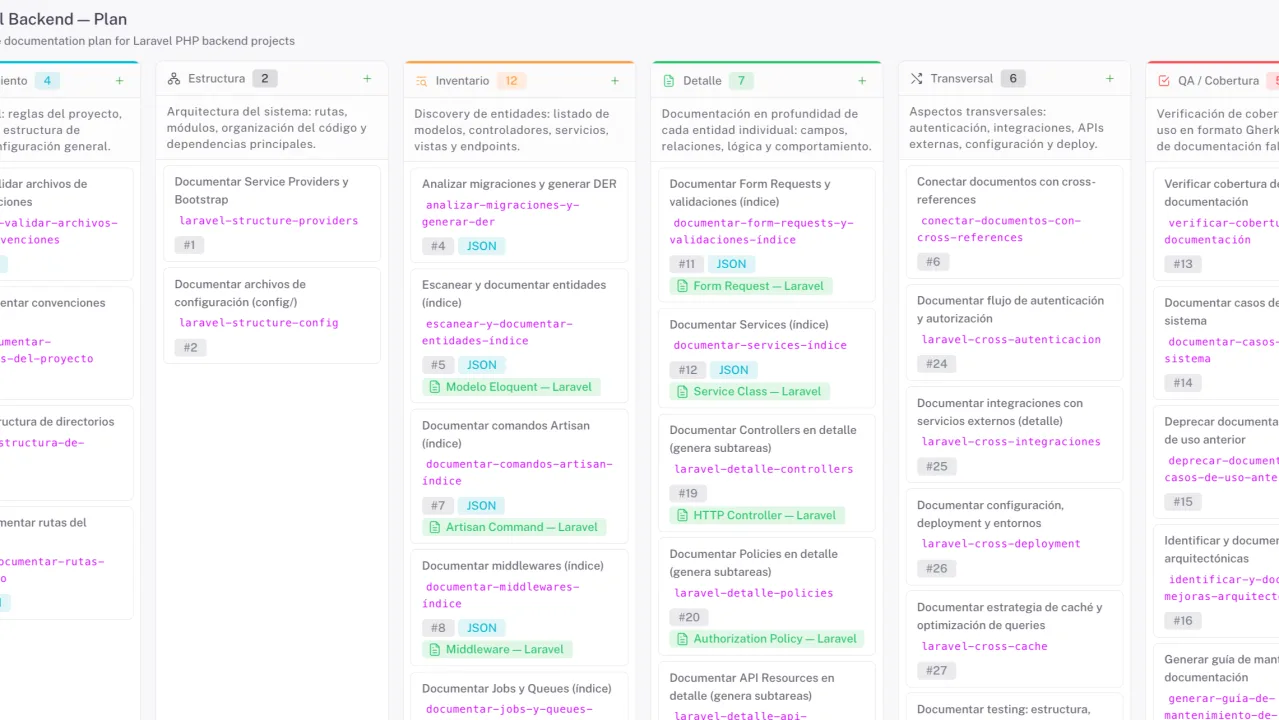Click the JSON tag on card #4
This screenshot has height=720, width=1279.
point(482,246)
